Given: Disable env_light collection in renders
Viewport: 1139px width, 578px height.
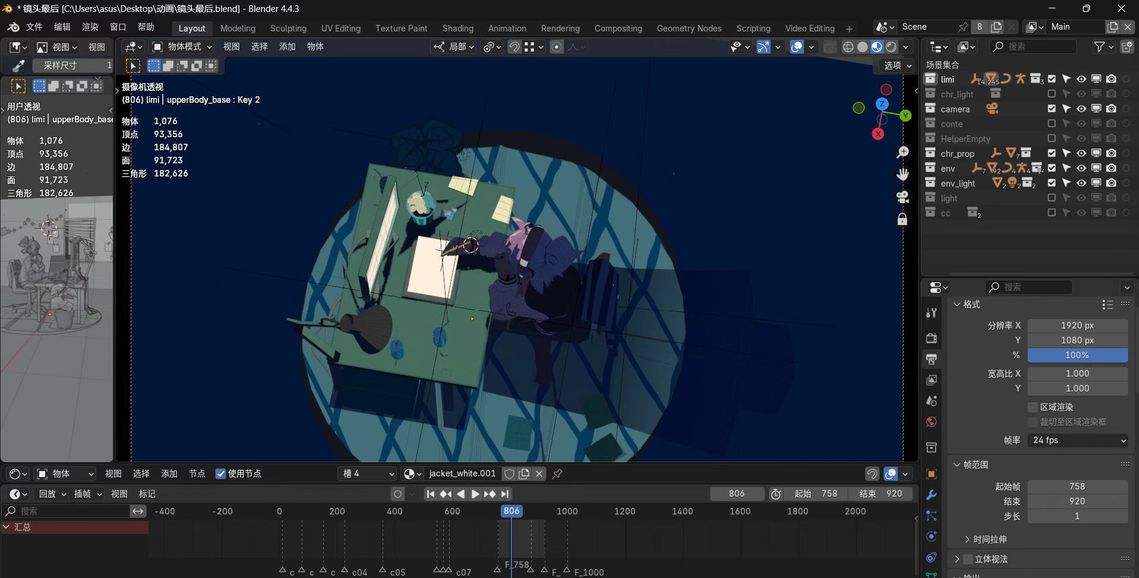Looking at the screenshot, I should point(1111,183).
